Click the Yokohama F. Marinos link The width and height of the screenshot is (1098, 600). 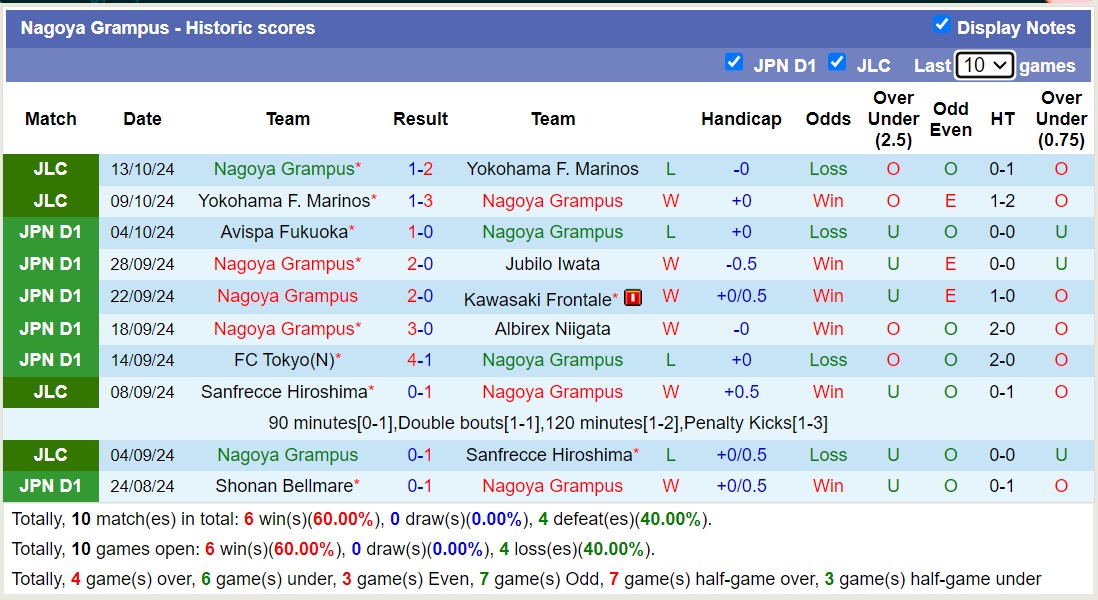click(x=552, y=168)
